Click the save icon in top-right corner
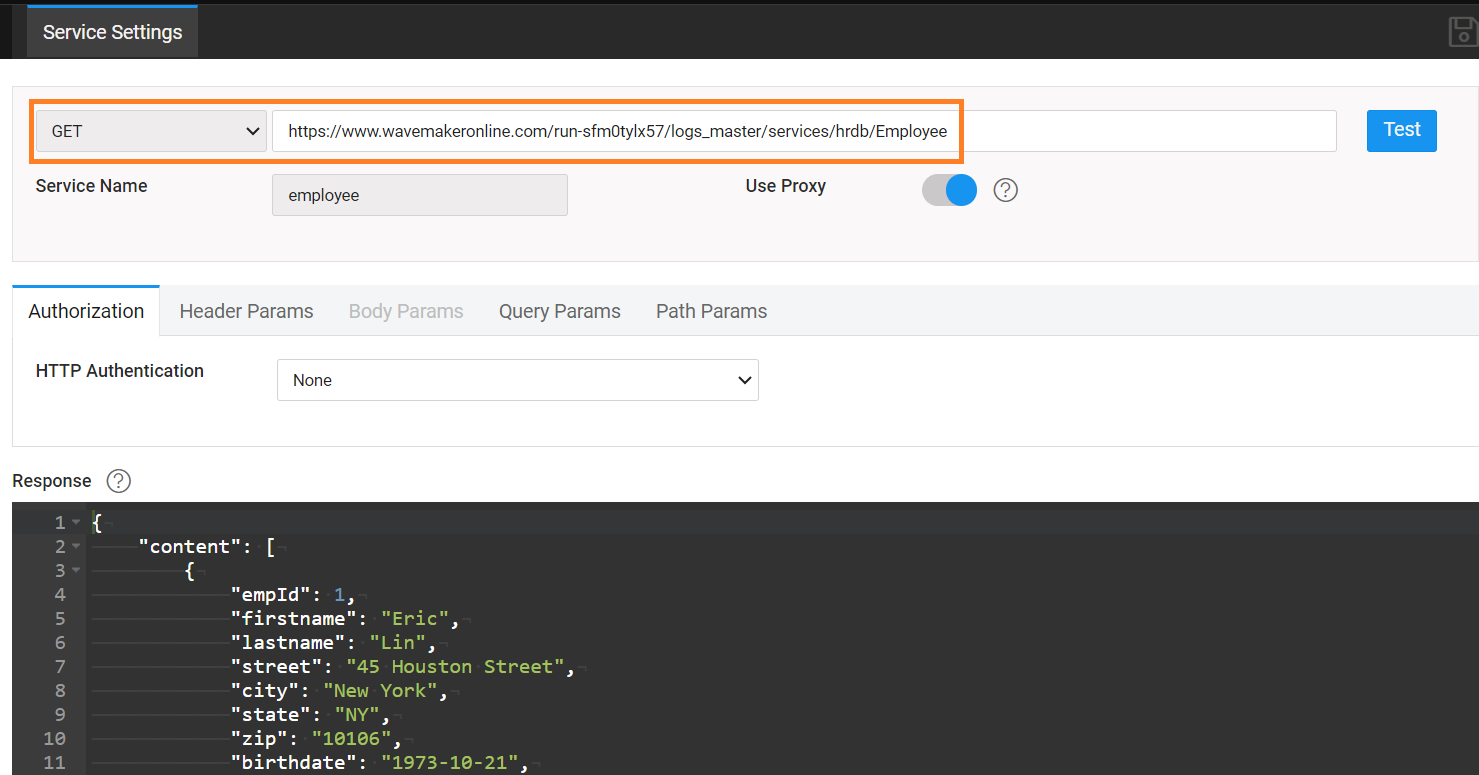This screenshot has height=775, width=1479. [1463, 31]
